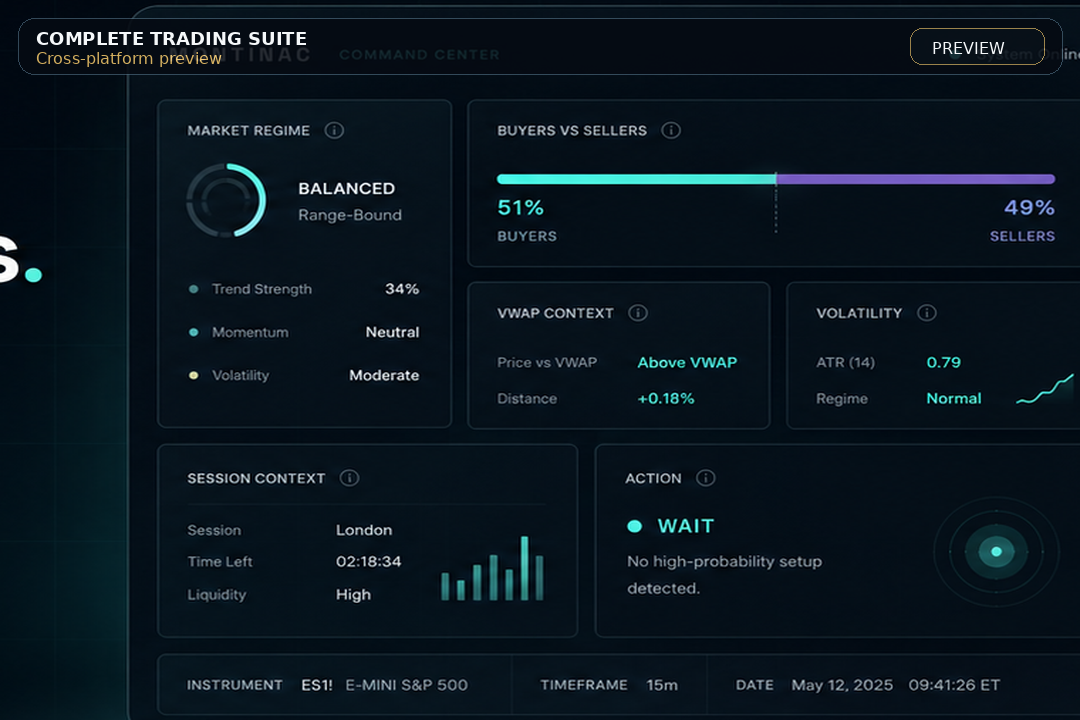The image size is (1080, 720).
Task: Click Momentum Neutral value
Action: click(x=393, y=332)
